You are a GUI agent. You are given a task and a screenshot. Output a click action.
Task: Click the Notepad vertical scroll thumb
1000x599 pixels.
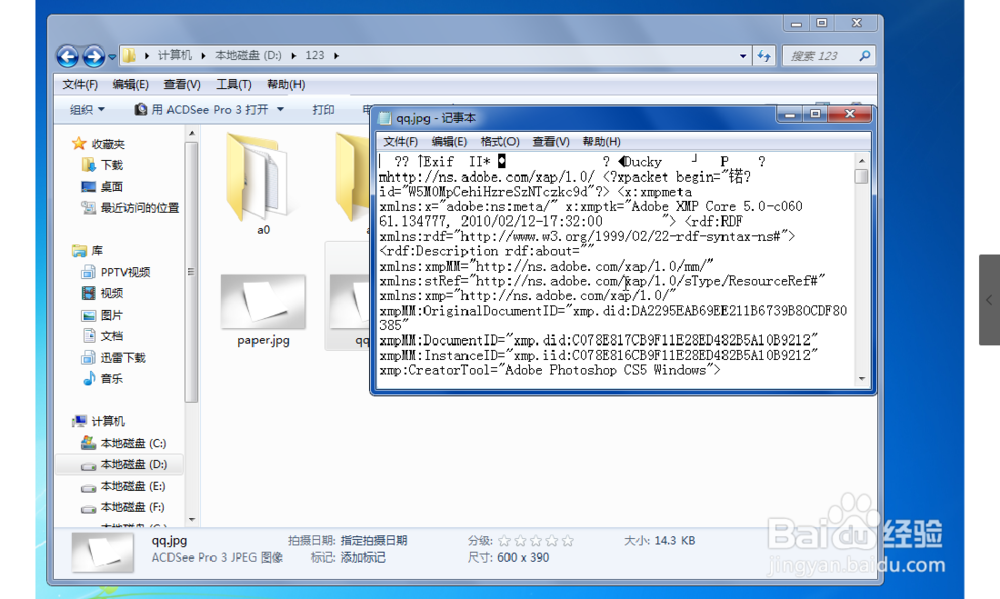[862, 175]
